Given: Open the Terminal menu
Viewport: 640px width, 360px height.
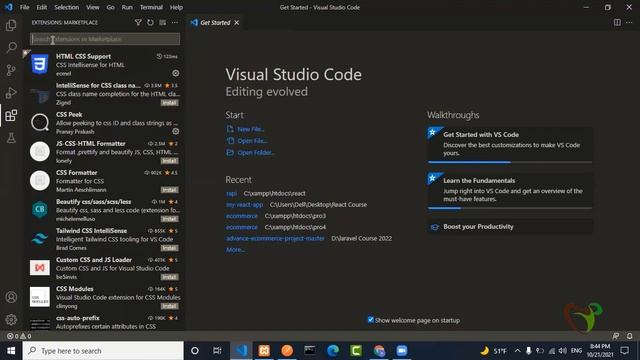Looking at the screenshot, I should point(151,7).
